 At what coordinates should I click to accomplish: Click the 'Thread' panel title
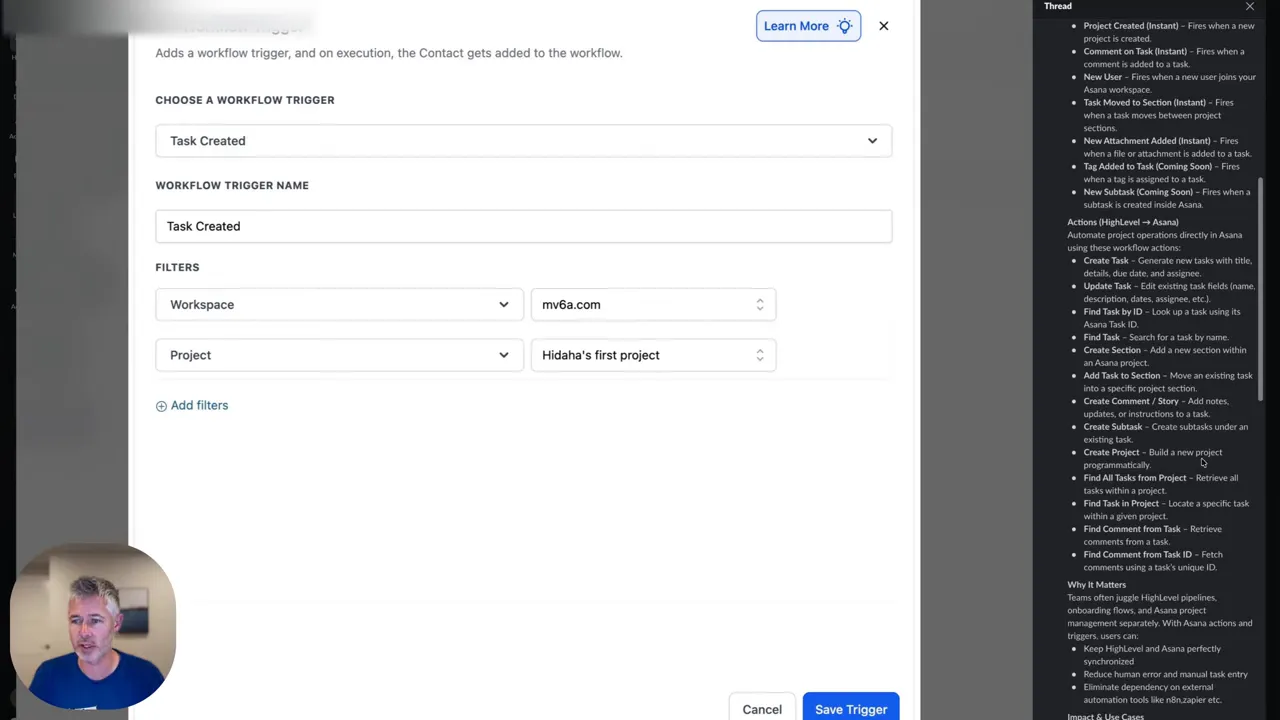pyautogui.click(x=1058, y=6)
